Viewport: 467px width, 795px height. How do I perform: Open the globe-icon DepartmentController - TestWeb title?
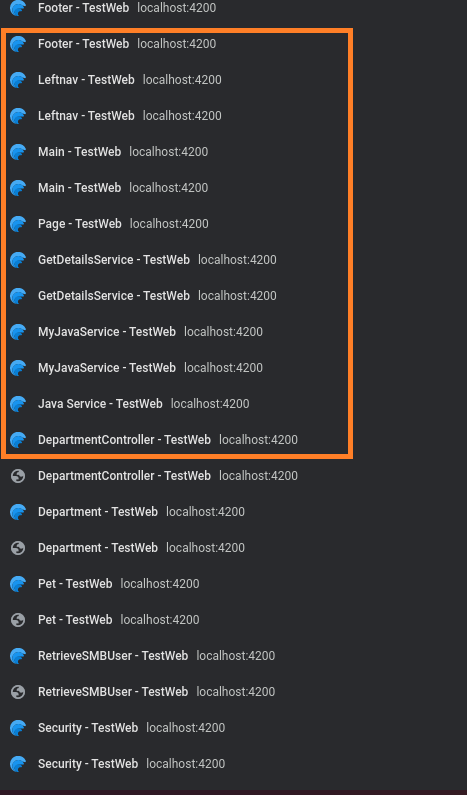(x=124, y=476)
